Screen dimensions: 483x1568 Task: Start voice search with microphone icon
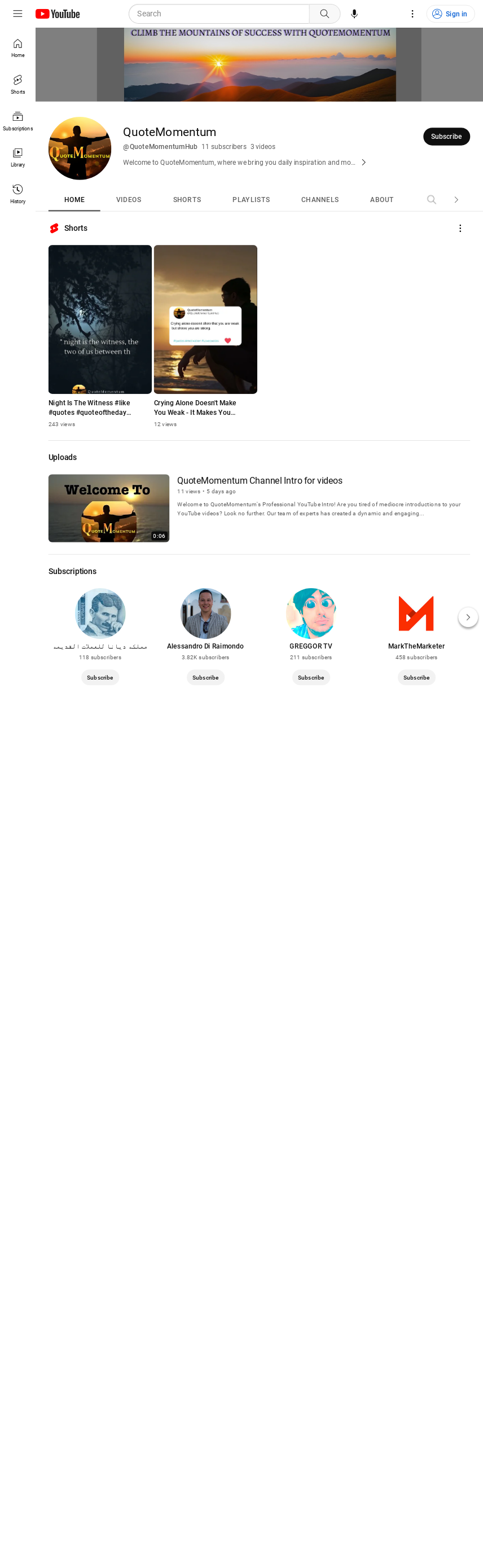[x=354, y=14]
